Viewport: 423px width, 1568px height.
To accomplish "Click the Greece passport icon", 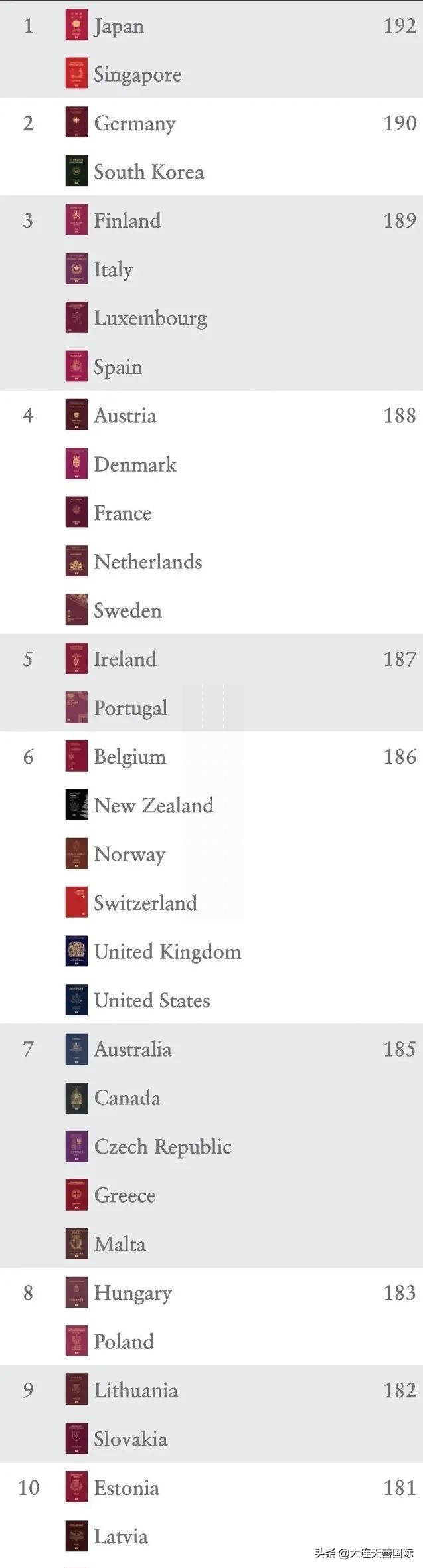I will tap(76, 1195).
